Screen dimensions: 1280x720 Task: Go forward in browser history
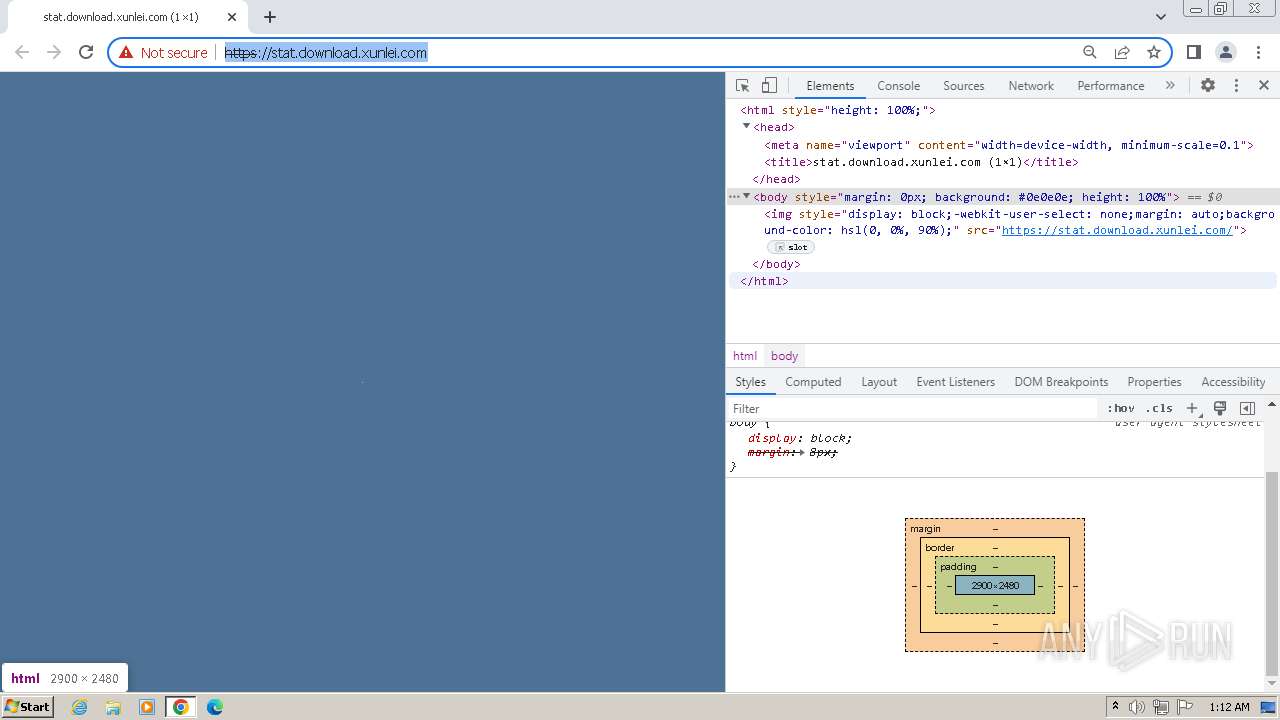coord(54,52)
